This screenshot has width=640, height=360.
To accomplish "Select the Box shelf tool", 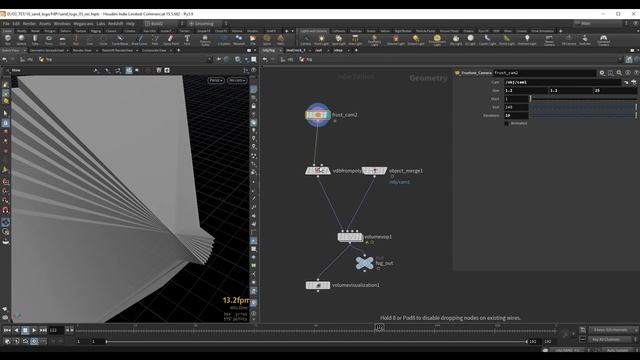I will pyautogui.click(x=7, y=40).
